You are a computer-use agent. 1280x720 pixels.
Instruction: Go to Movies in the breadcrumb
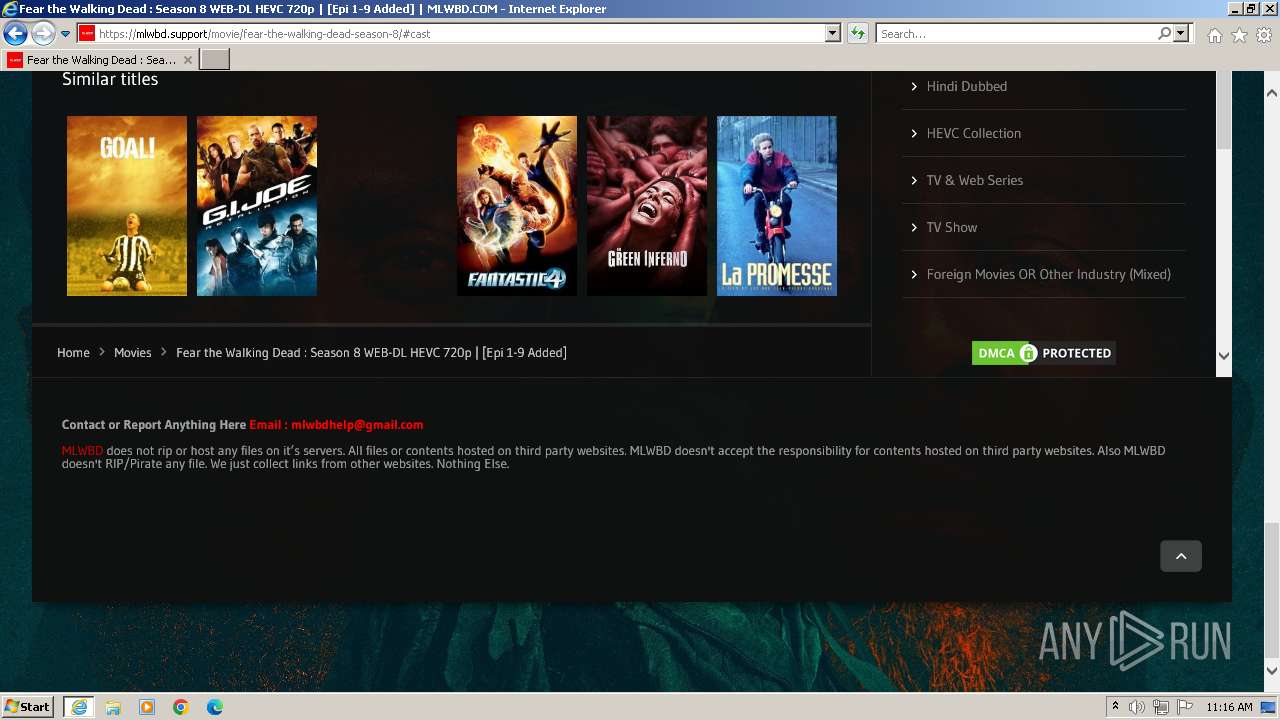pos(132,352)
